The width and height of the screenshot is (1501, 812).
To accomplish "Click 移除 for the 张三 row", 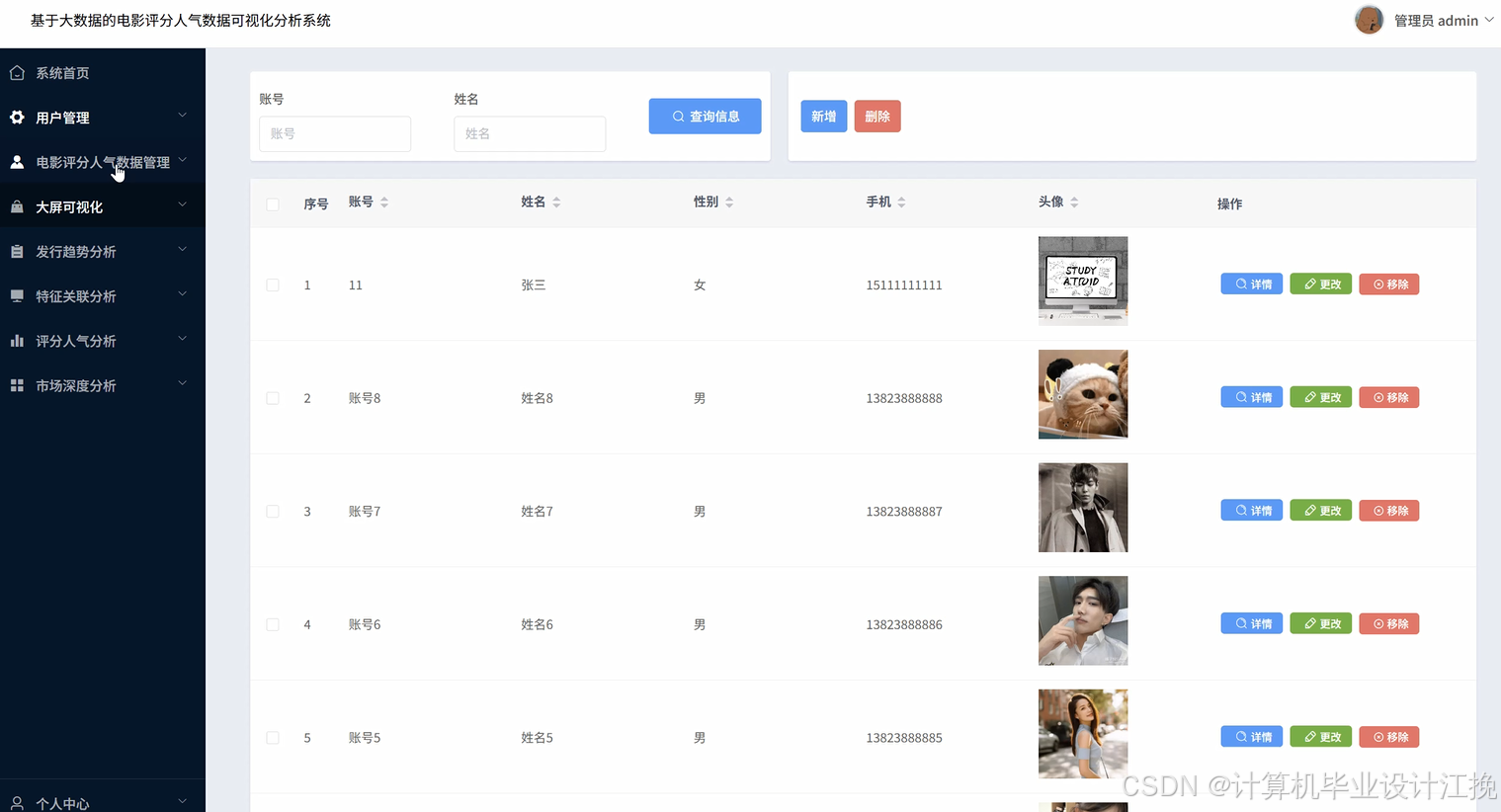I will click(1389, 284).
